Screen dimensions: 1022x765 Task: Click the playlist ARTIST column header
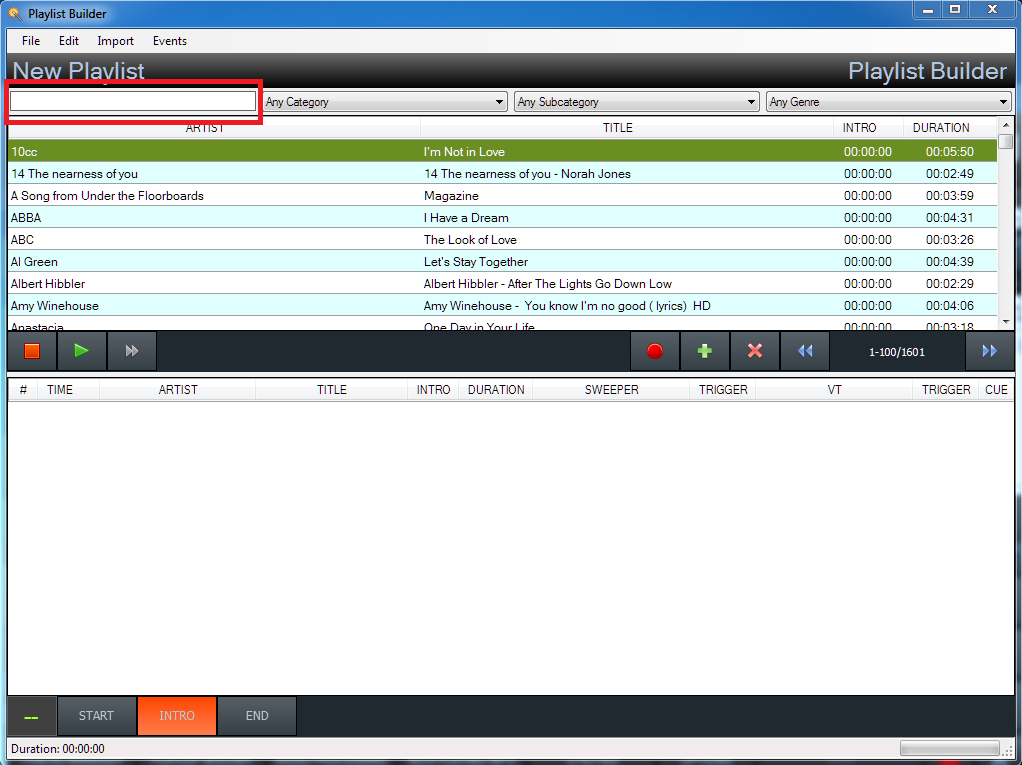pyautogui.click(x=177, y=390)
